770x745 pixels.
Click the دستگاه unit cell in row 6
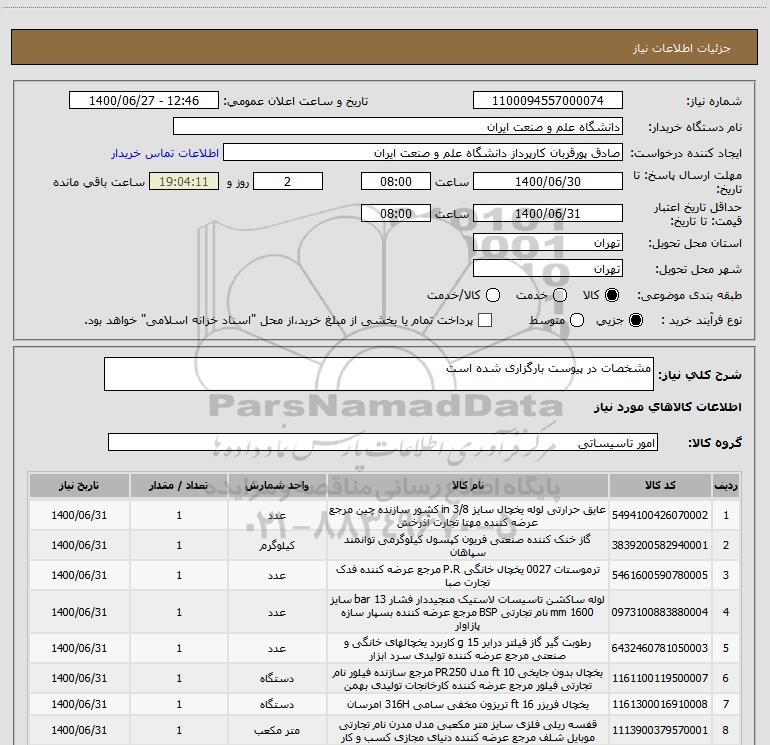pyautogui.click(x=277, y=679)
